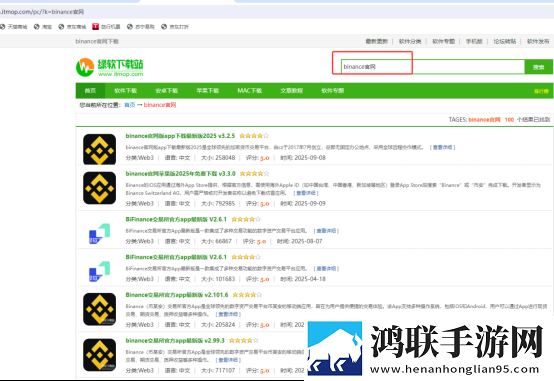Click the size value 101683

[x=225, y=279]
